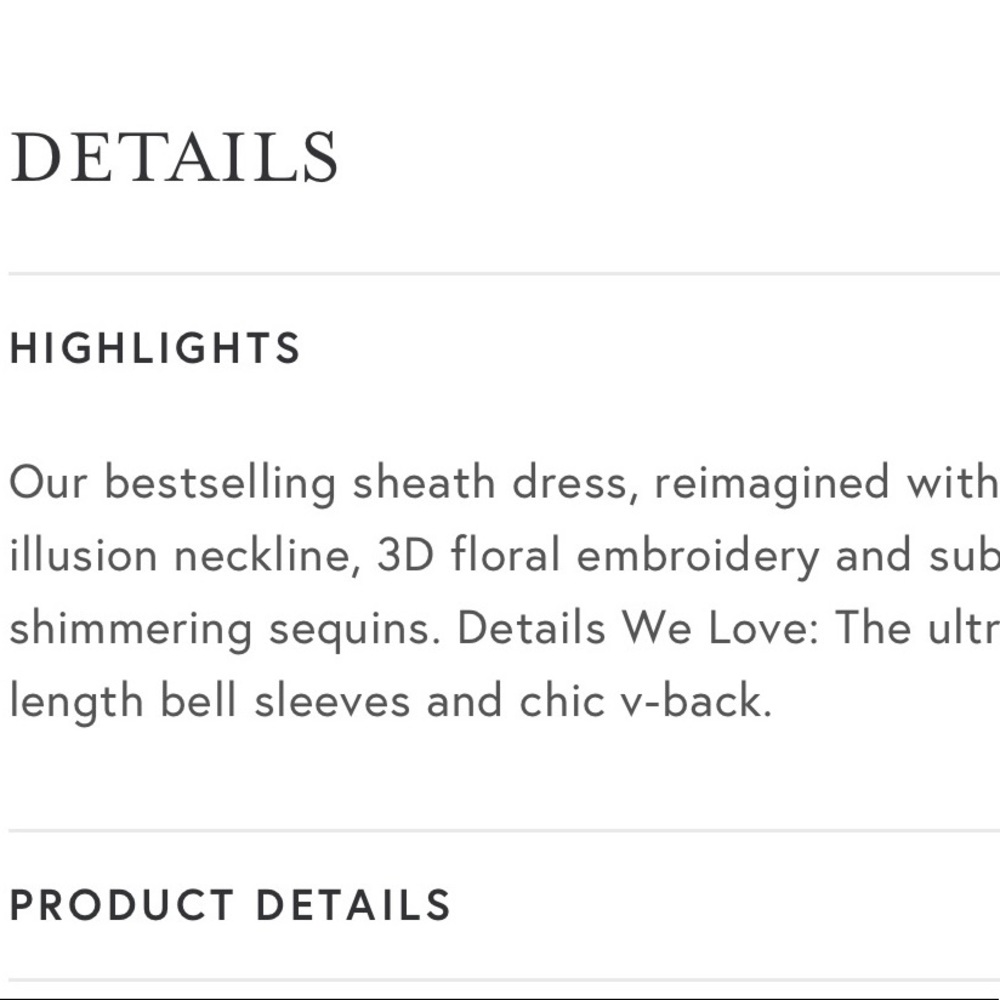
Task: Click the line "length bell sleeves and chic v-back."
Action: [x=391, y=701]
